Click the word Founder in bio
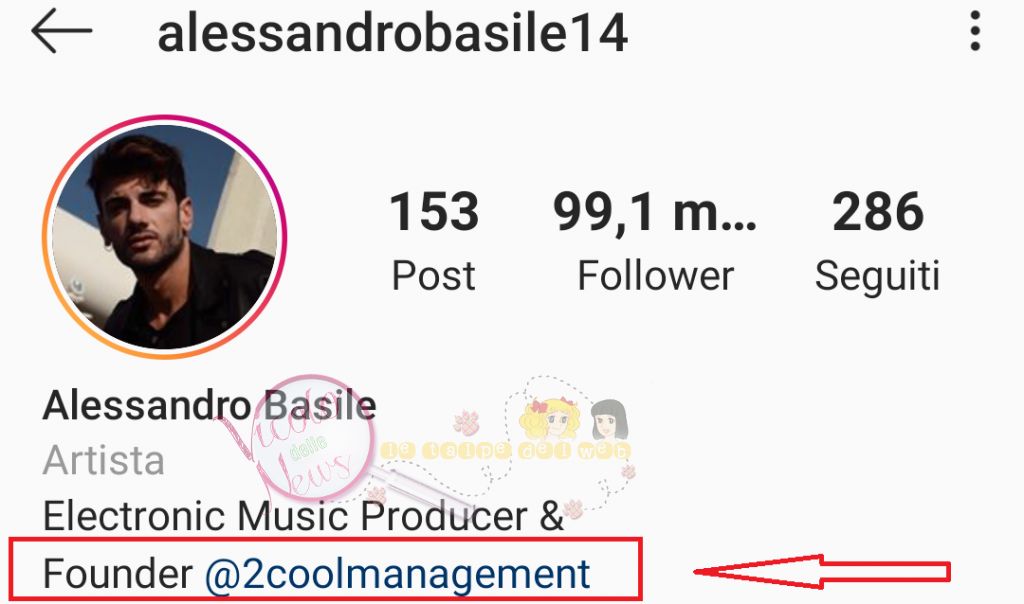This screenshot has height=604, width=1024. pos(118,575)
